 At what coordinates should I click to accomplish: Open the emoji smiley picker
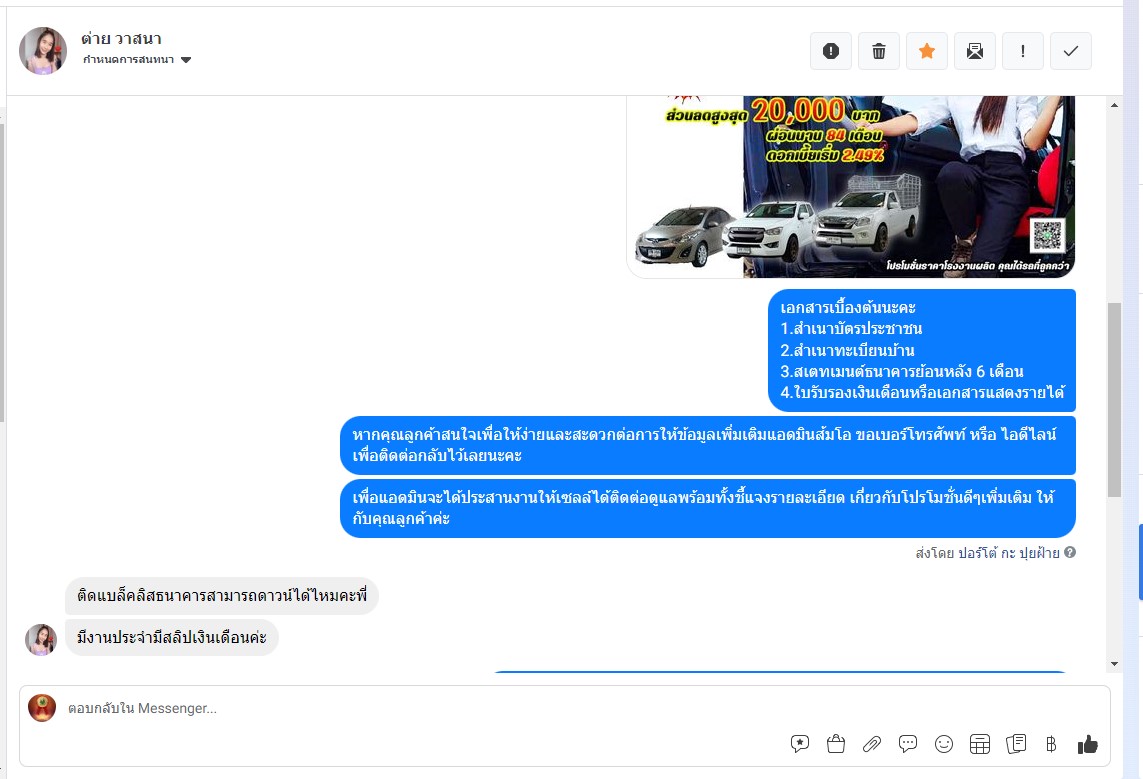(944, 744)
